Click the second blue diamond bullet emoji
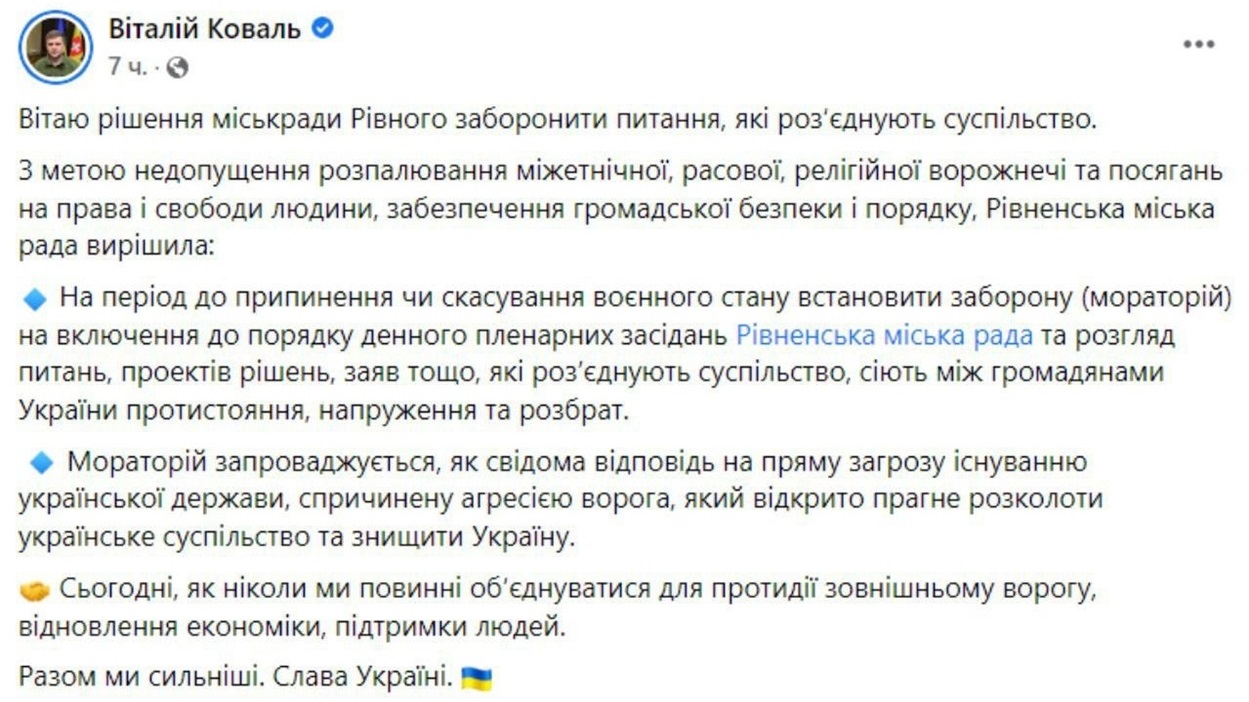 click(41, 462)
